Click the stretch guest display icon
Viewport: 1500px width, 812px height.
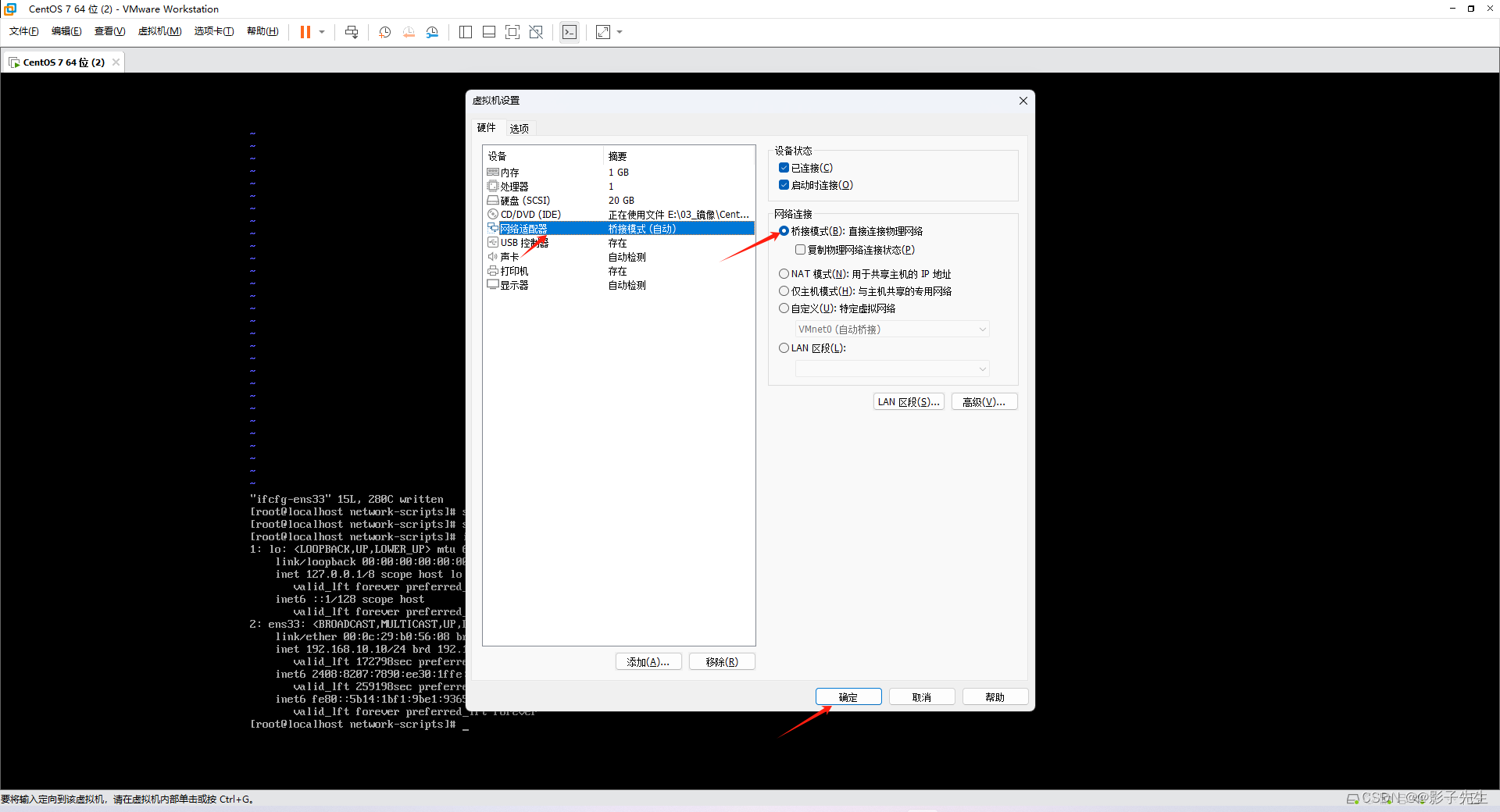(x=603, y=32)
